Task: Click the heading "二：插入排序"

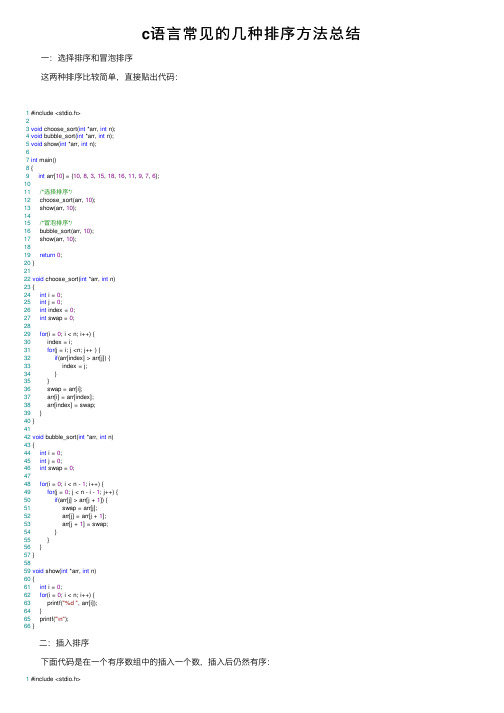Action: tap(64, 643)
